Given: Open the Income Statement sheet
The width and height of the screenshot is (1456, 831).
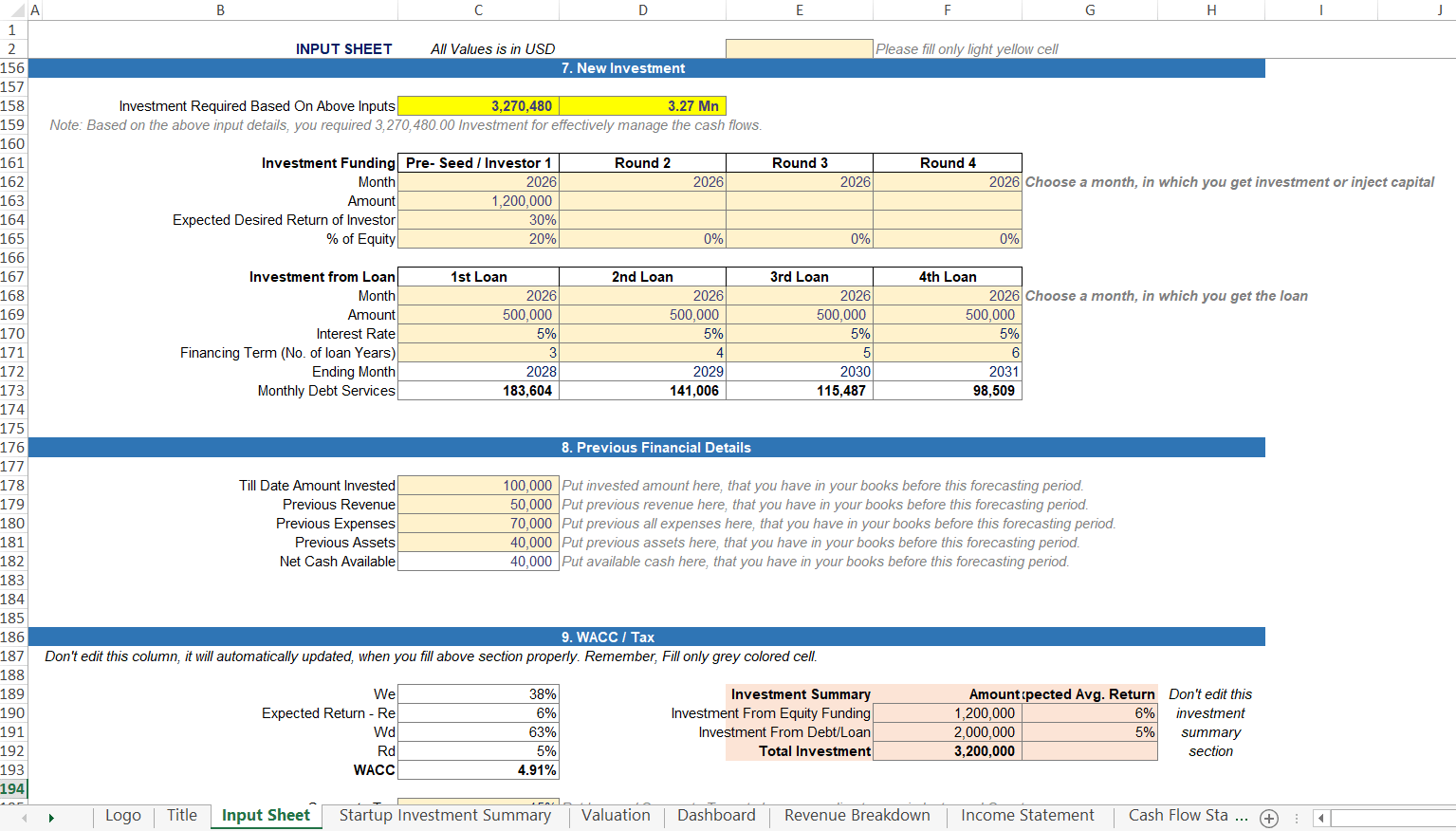Looking at the screenshot, I should point(1027,816).
